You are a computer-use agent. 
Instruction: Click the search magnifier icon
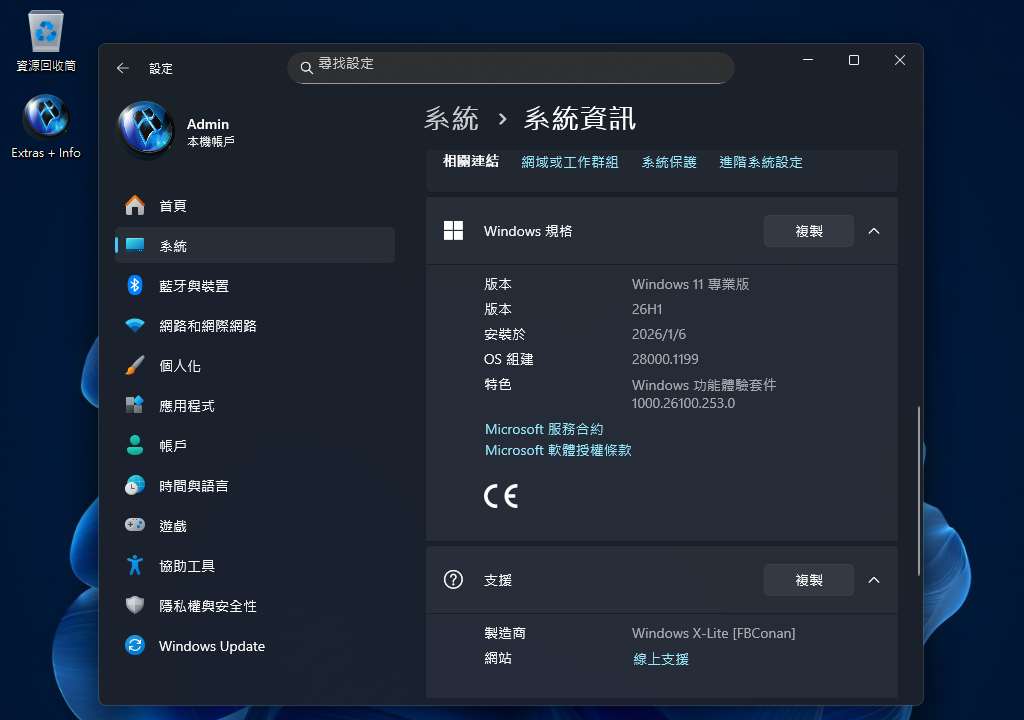tap(306, 68)
